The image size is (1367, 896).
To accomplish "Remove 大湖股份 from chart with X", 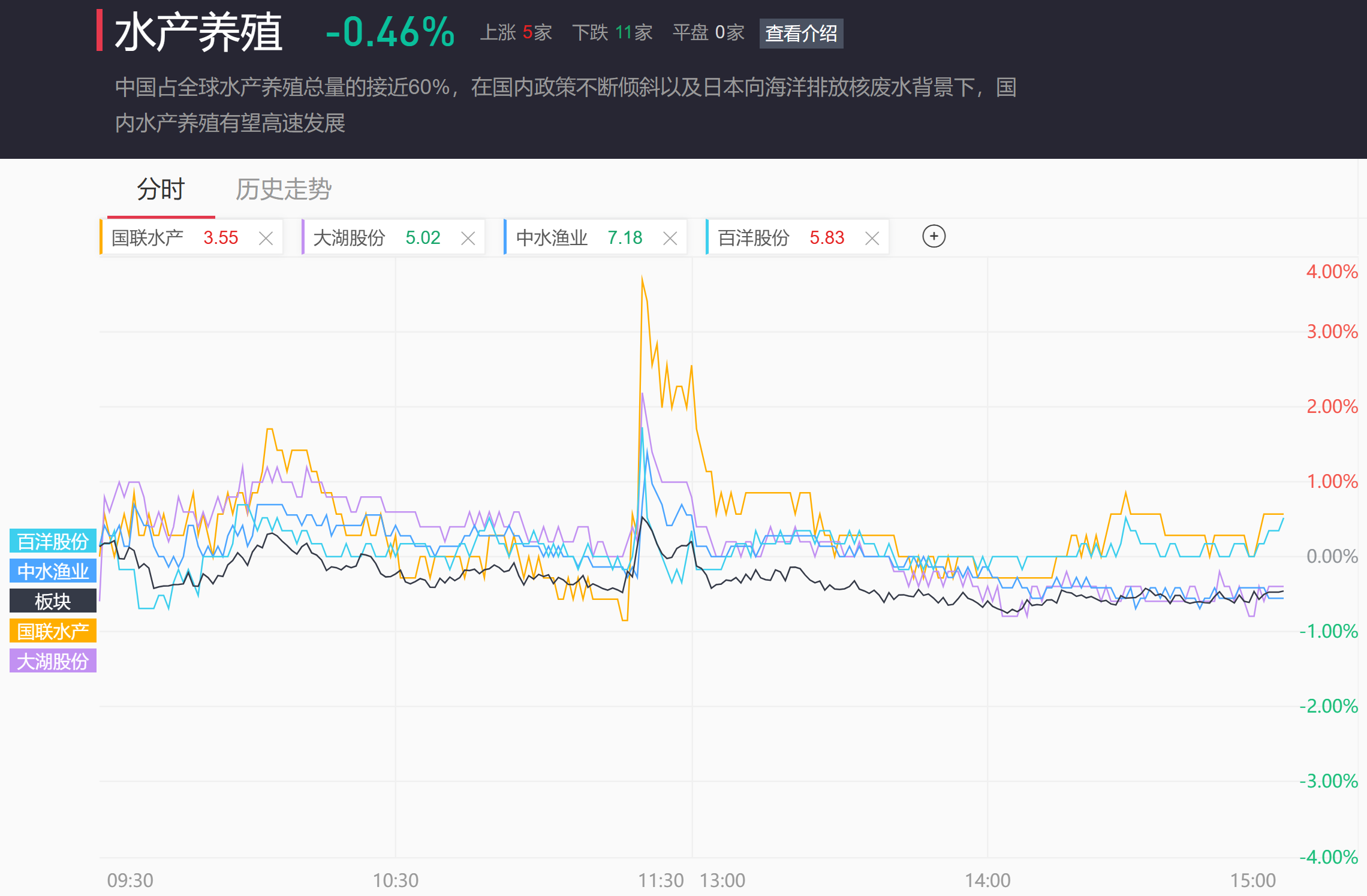I will 468,239.
